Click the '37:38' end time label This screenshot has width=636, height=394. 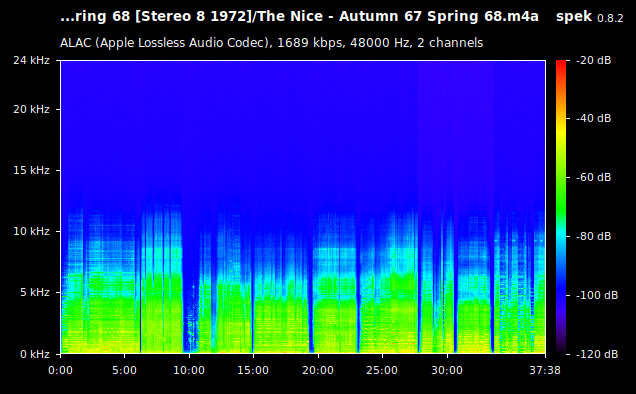pyautogui.click(x=545, y=370)
